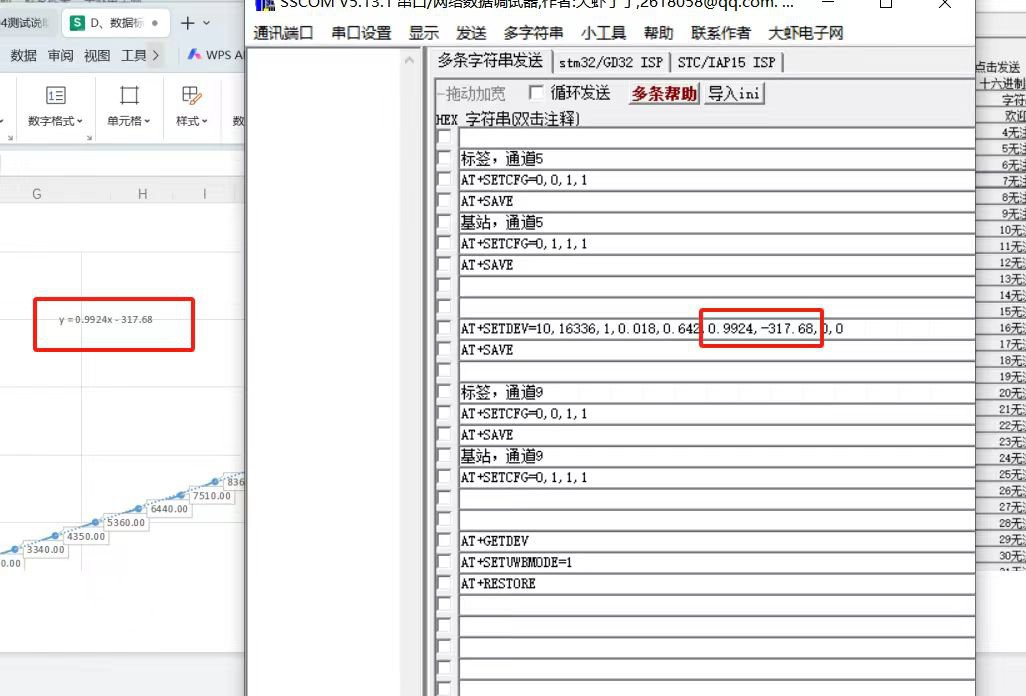Click the AT+RESTORE command field
The width and height of the screenshot is (1026, 696).
pos(715,584)
